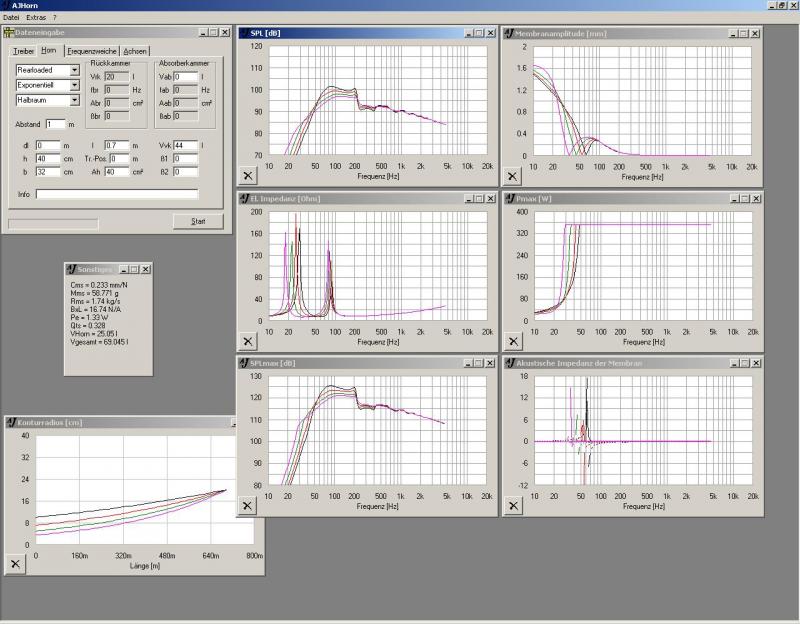800x624 pixels.
Task: Click the X button in SPLmax window
Action: click(249, 505)
